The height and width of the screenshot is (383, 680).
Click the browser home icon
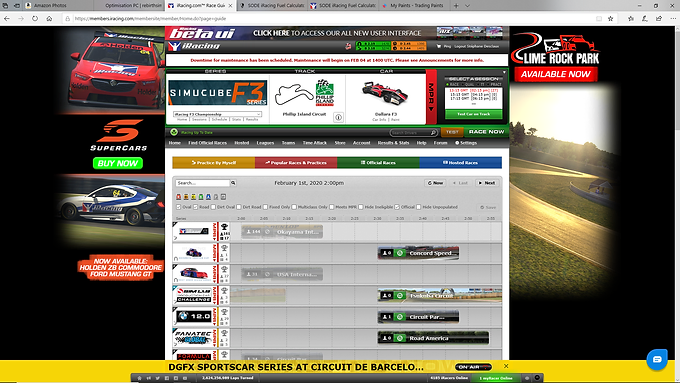click(49, 19)
